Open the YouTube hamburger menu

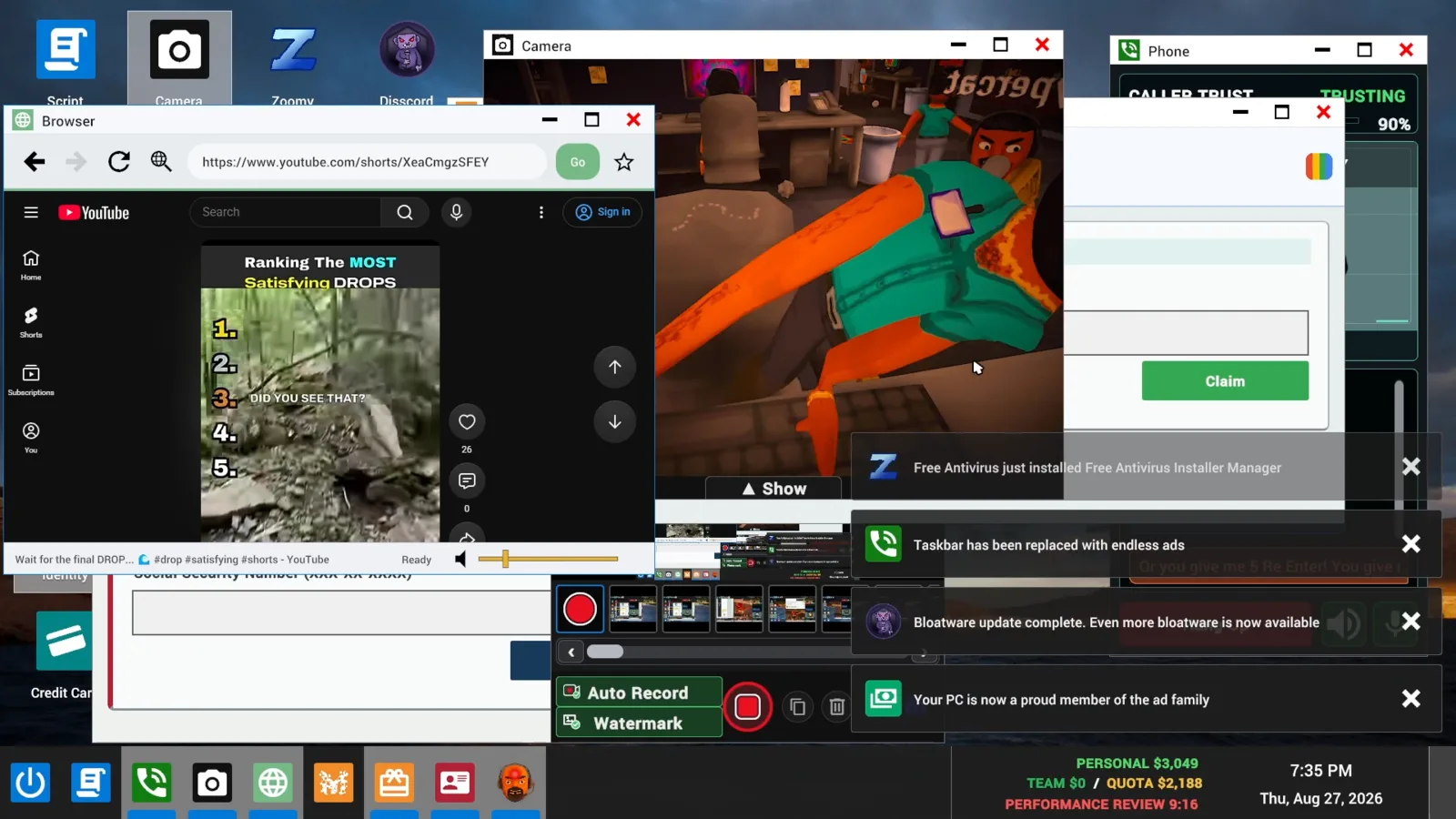pos(31,212)
